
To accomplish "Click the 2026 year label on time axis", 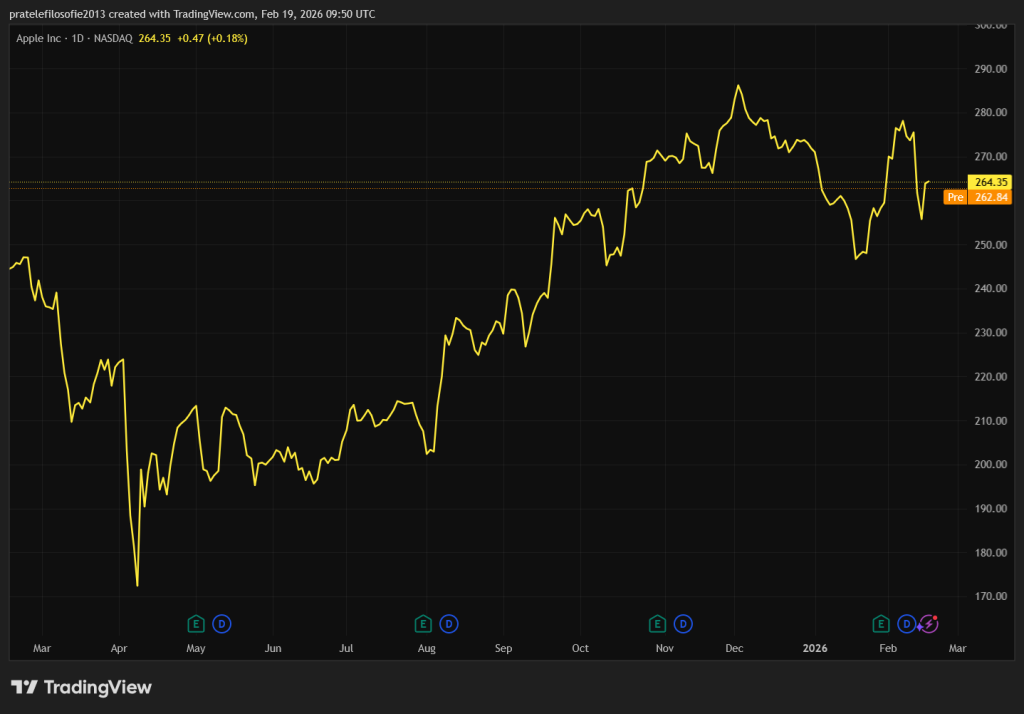I will pyautogui.click(x=817, y=649).
